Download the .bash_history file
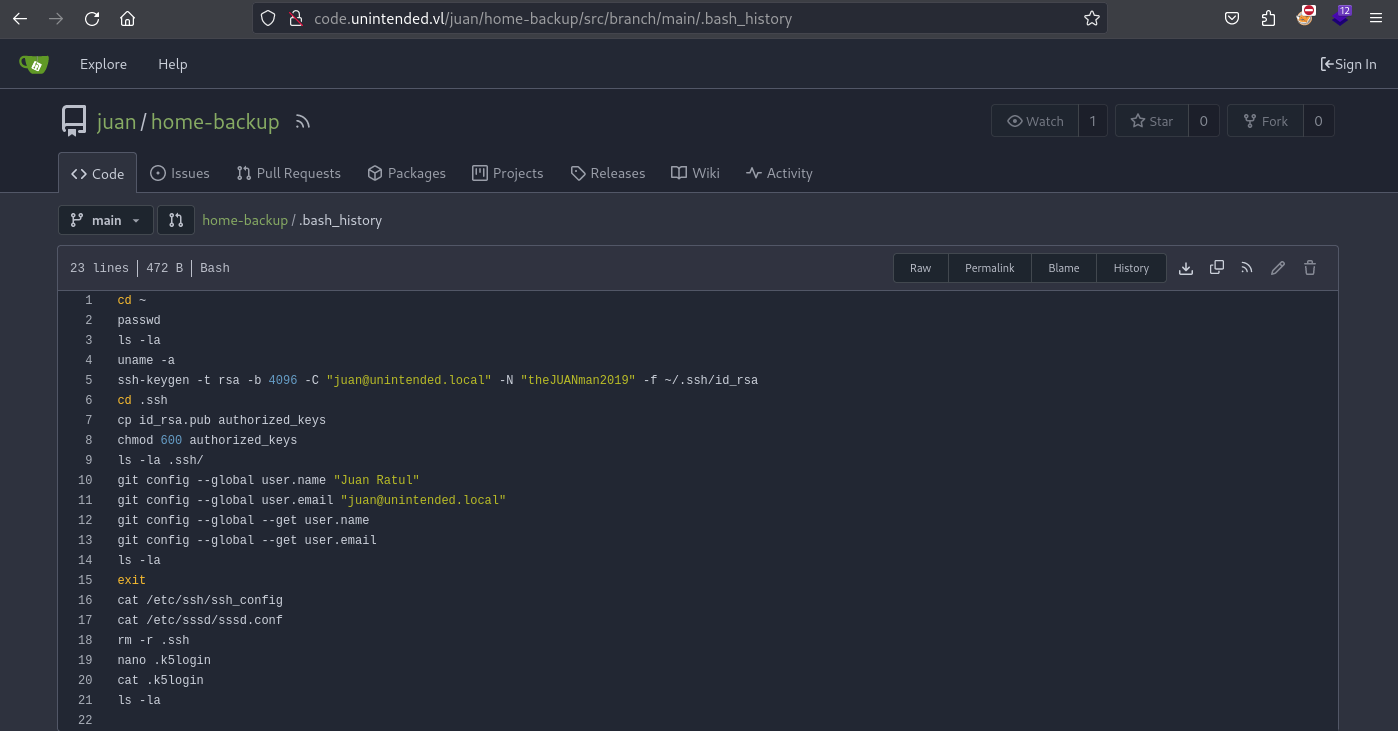The height and width of the screenshot is (731, 1398). [x=1186, y=268]
